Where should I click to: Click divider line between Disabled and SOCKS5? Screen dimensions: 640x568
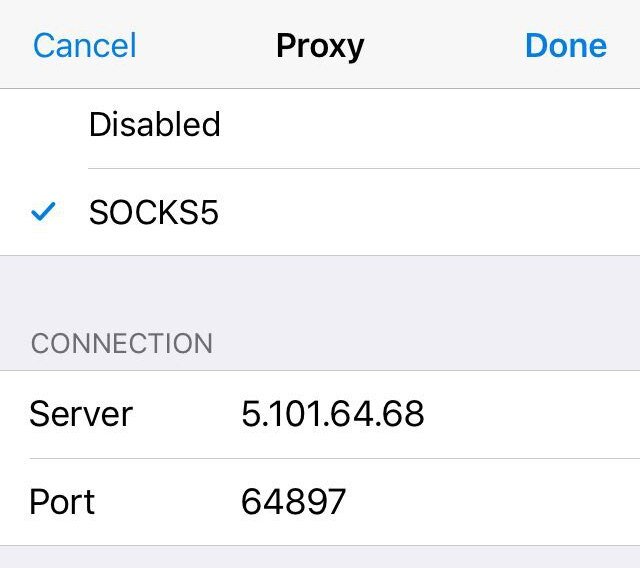tap(364, 168)
